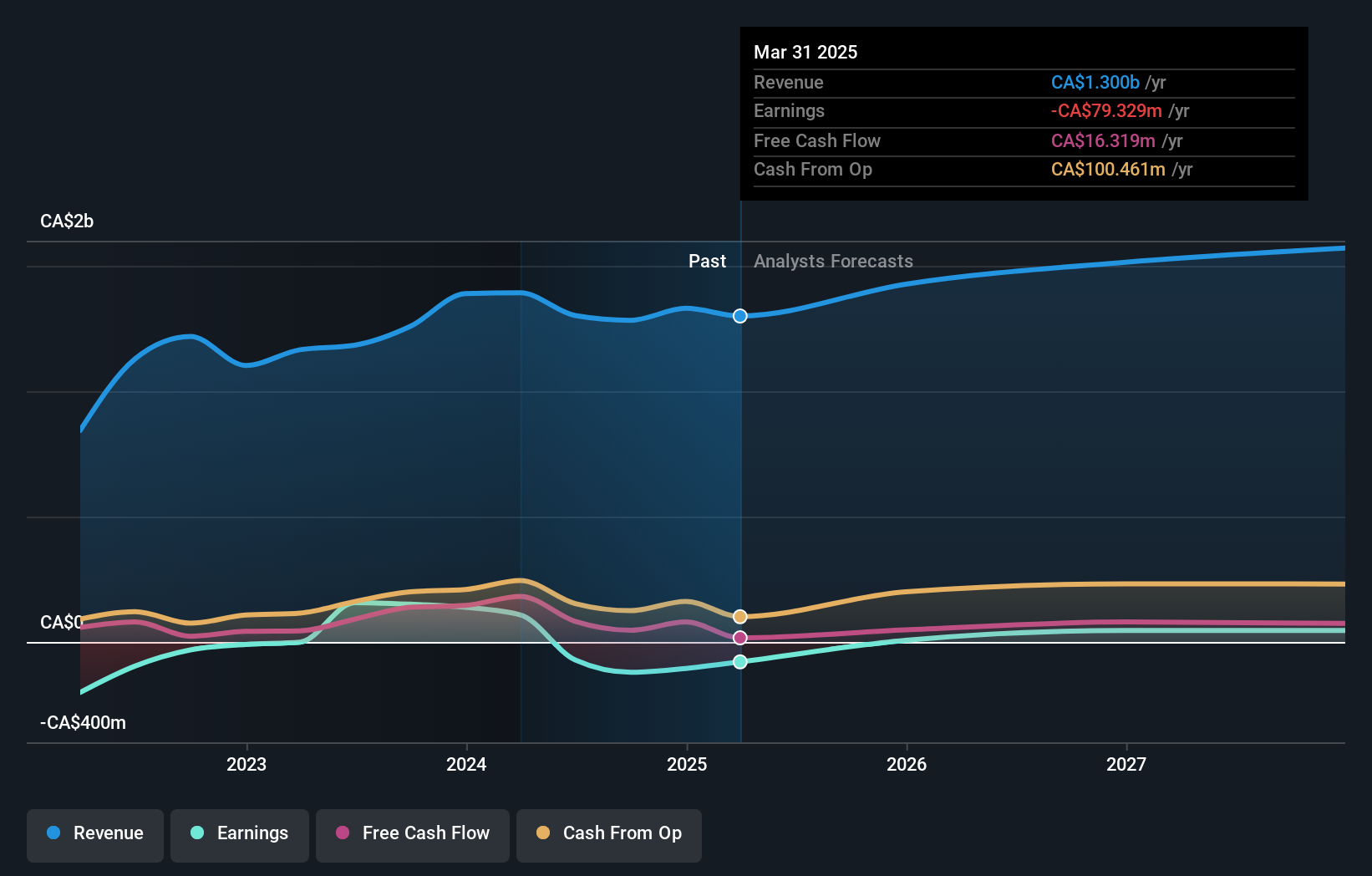Click the orange Cash From Op data point

coord(740,617)
